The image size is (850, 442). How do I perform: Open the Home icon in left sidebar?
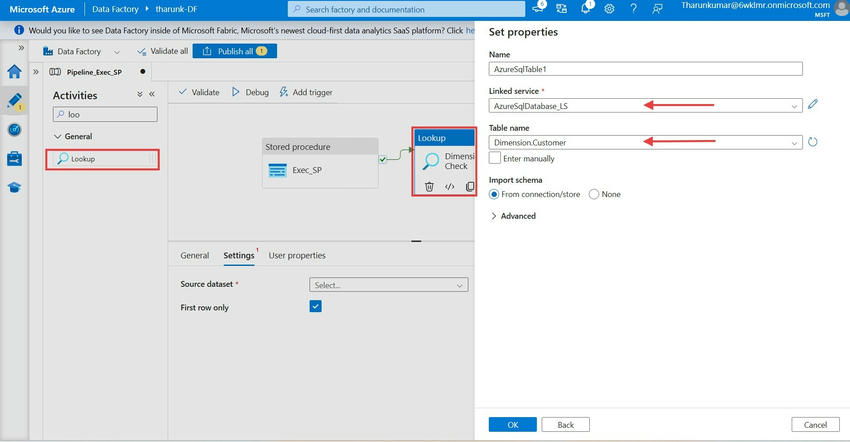pos(14,71)
